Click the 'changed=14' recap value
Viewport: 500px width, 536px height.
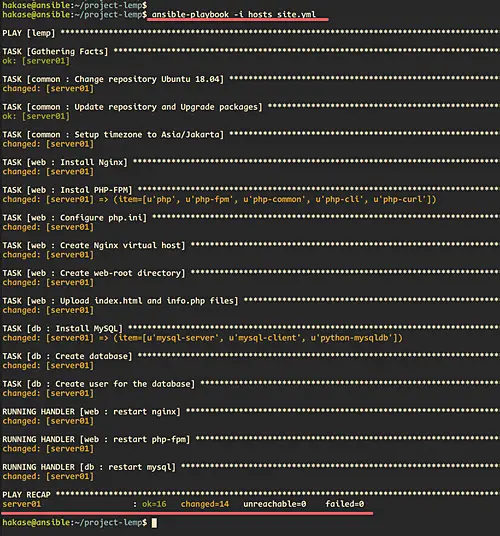[205, 504]
